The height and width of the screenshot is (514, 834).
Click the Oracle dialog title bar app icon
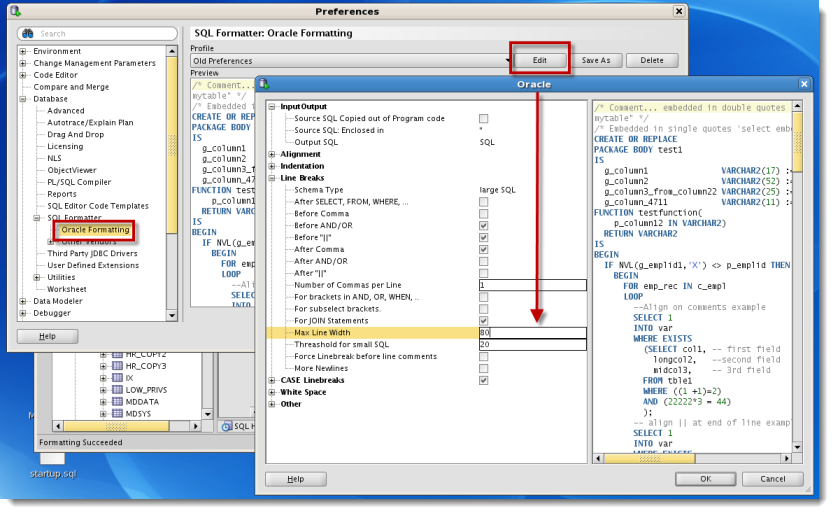coord(264,84)
